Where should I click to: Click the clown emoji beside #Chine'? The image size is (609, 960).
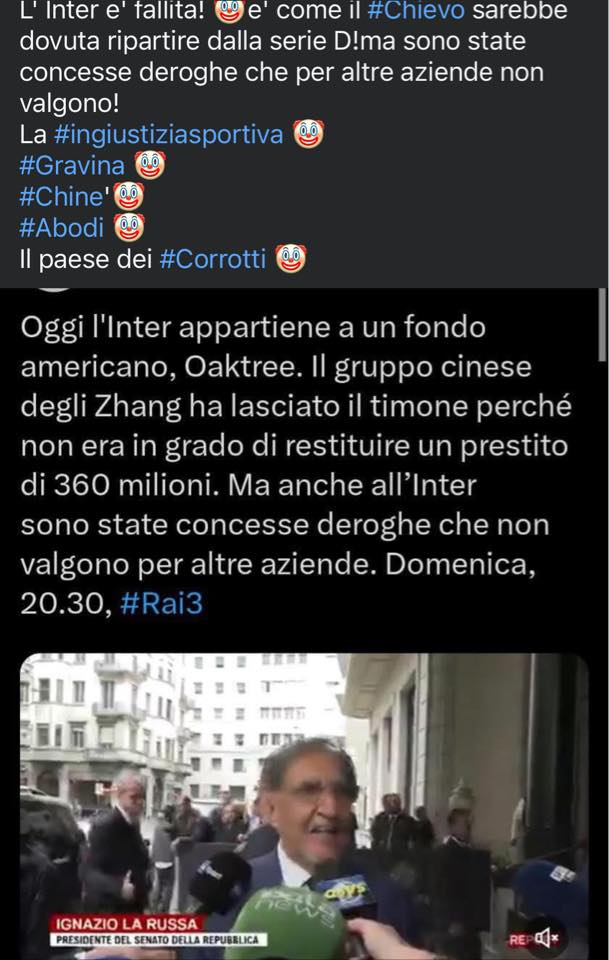click(x=129, y=196)
